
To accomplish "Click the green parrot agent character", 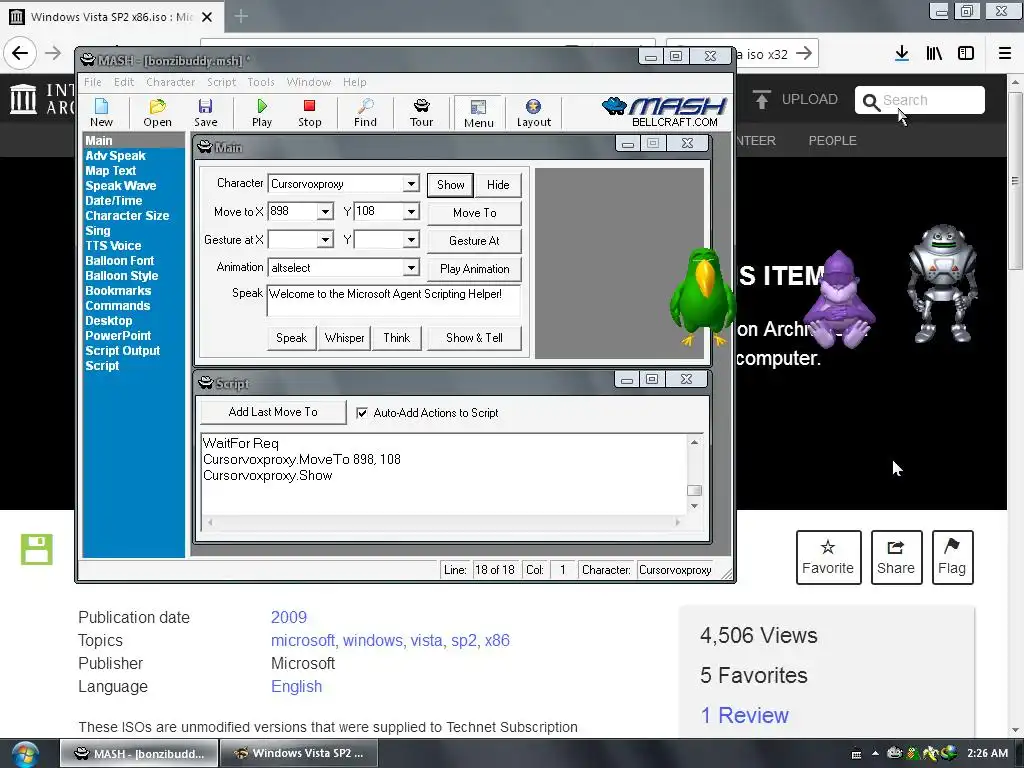I will pyautogui.click(x=702, y=297).
